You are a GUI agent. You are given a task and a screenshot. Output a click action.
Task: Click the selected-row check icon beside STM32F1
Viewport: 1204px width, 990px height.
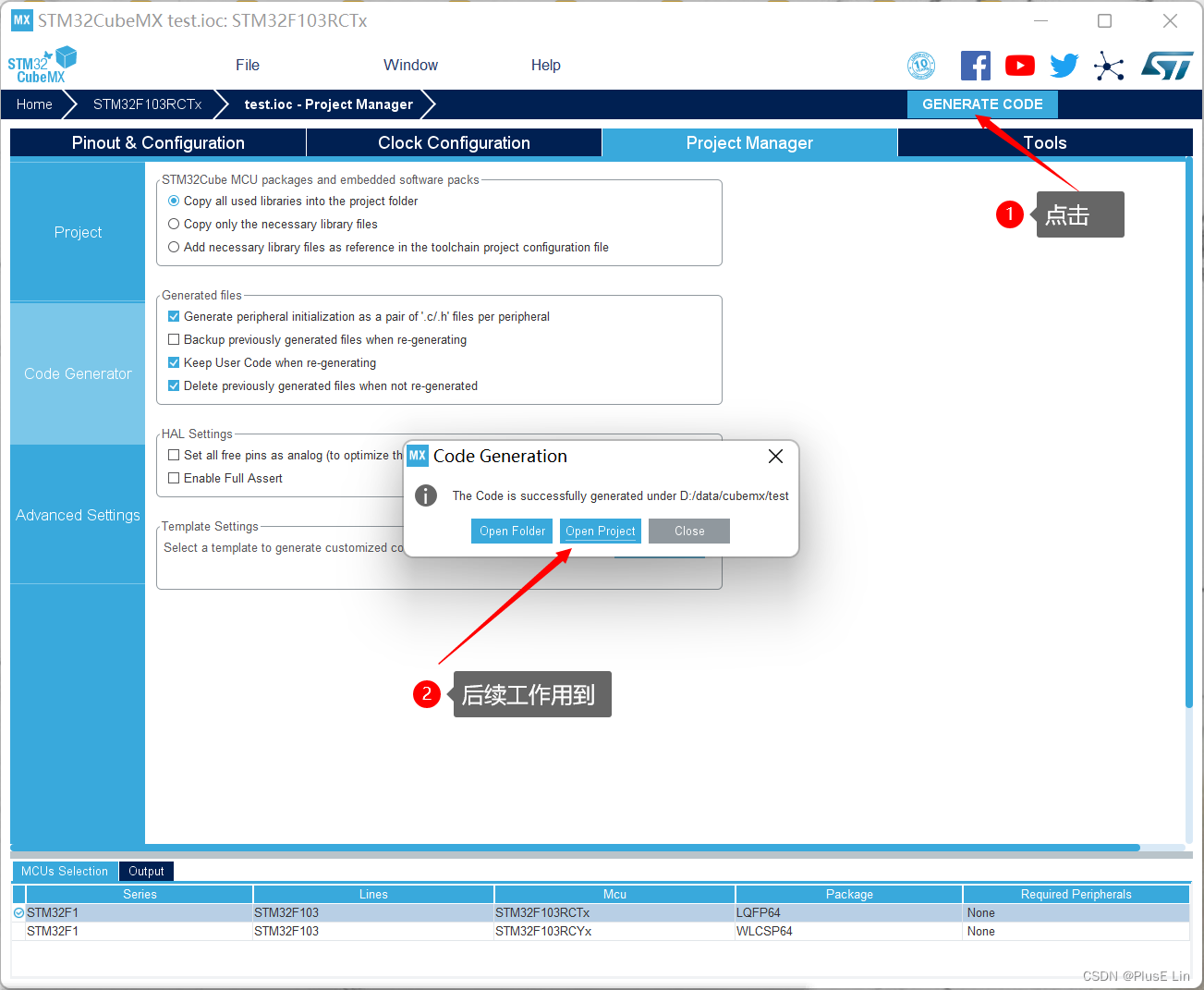(x=18, y=912)
